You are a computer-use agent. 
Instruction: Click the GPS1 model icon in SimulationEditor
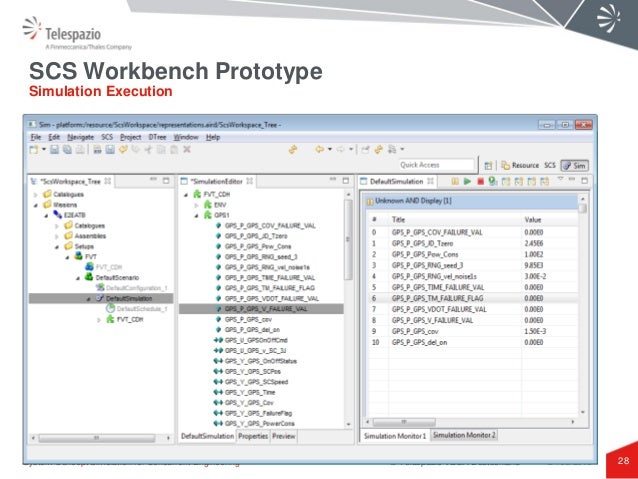[208, 214]
